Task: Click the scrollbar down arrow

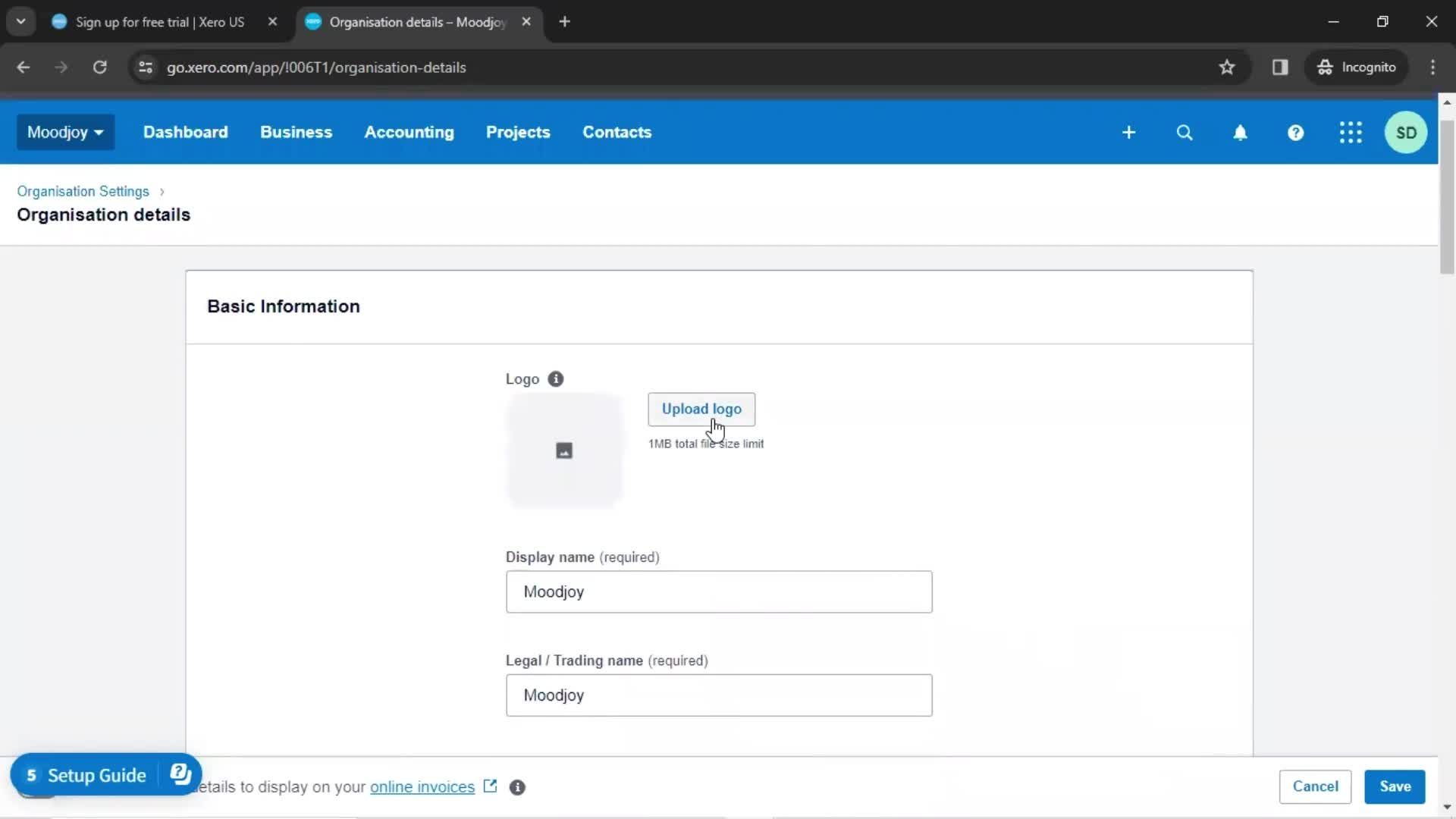Action: [x=1447, y=808]
